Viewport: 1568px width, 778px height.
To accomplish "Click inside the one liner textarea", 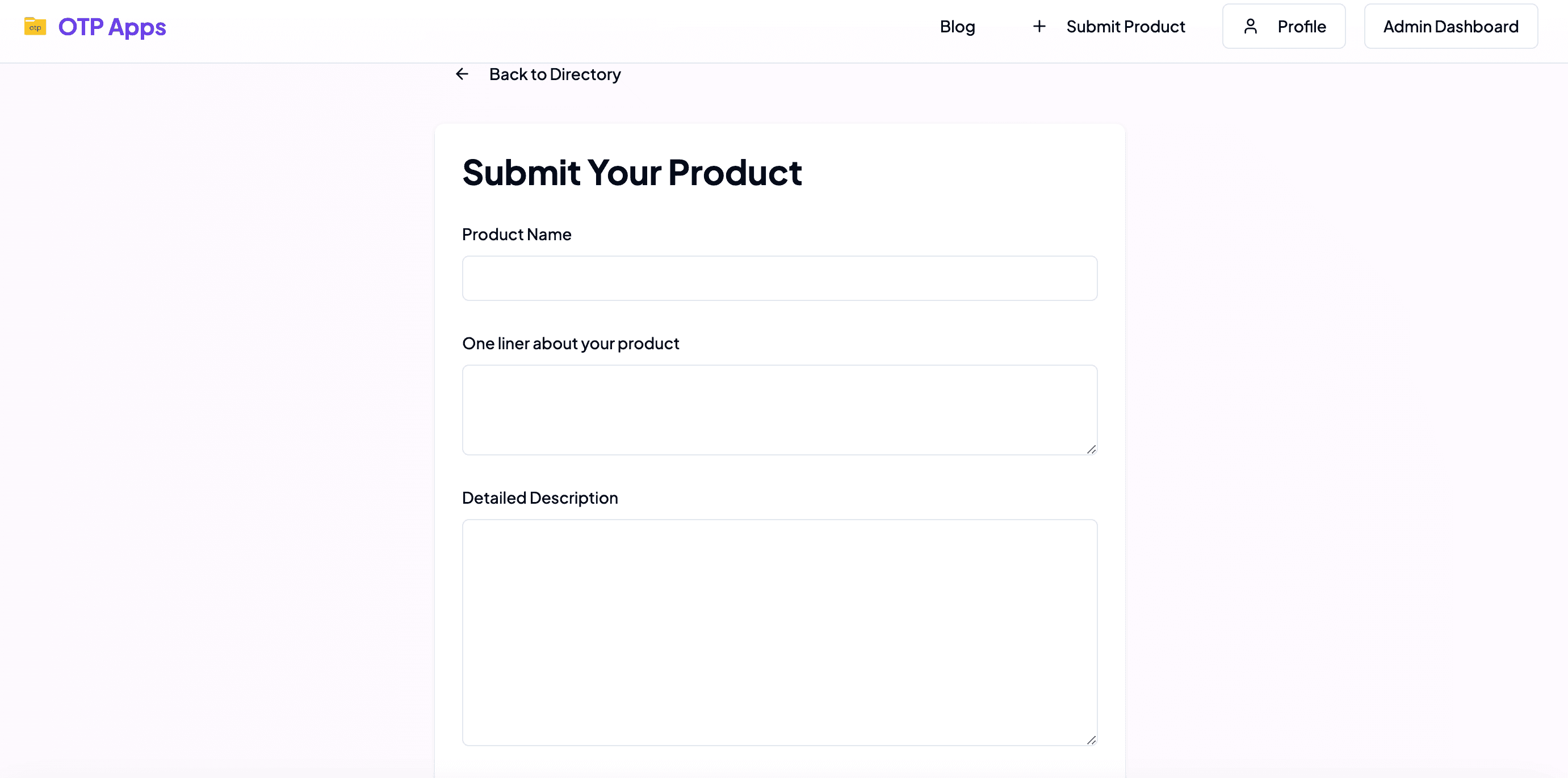I will [779, 409].
